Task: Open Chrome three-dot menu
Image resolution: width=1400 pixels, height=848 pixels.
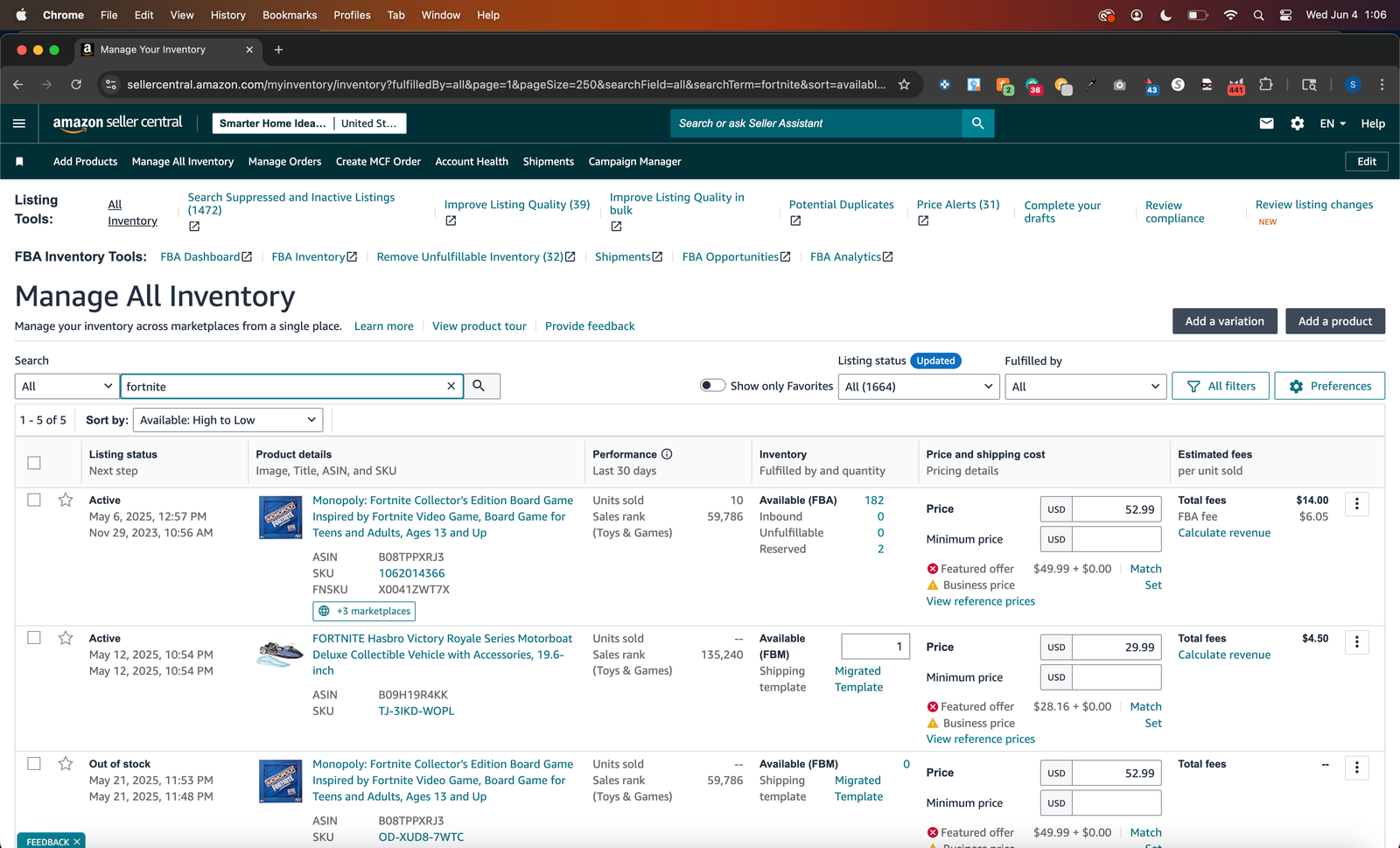Action: click(x=1382, y=85)
